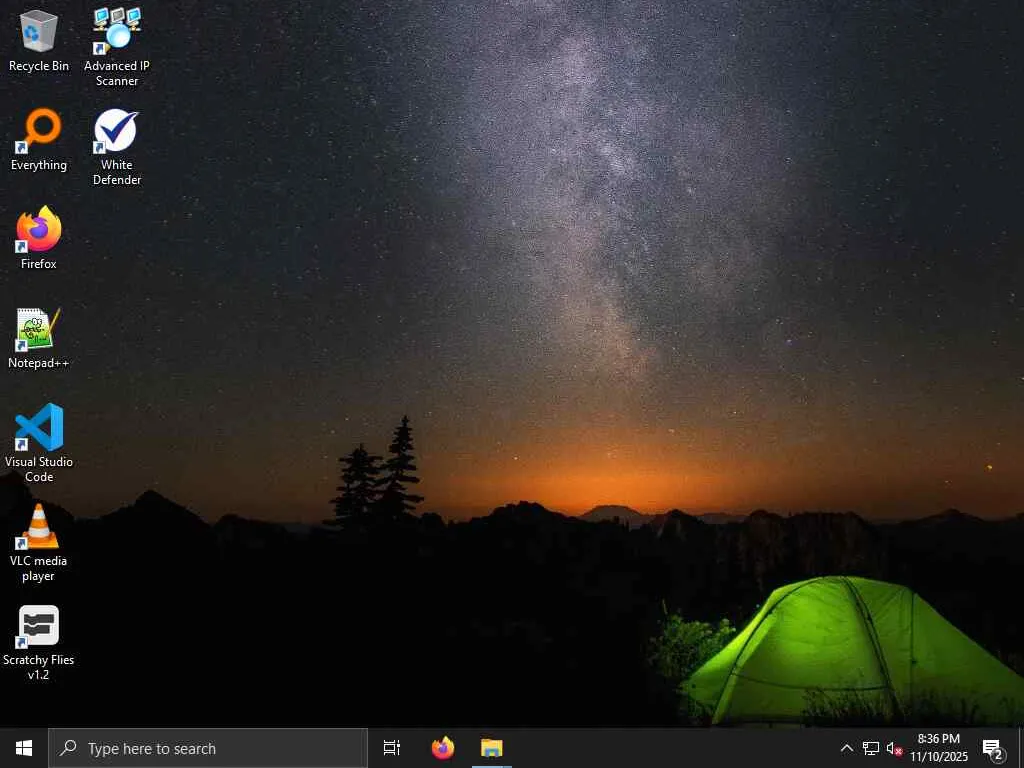Select the Scratchy Flies v1.2 shortcut
The width and height of the screenshot is (1024, 768).
39,643
